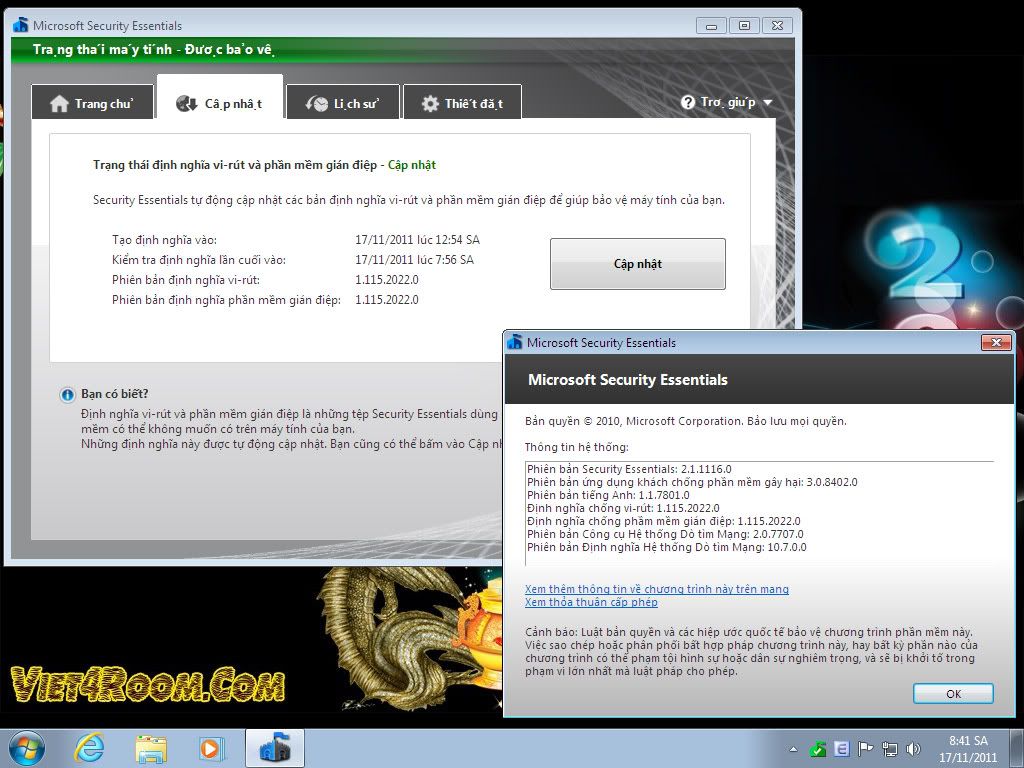Viewport: 1024px width, 768px height.
Task: Open the Action Center flag icon
Action: [865, 749]
